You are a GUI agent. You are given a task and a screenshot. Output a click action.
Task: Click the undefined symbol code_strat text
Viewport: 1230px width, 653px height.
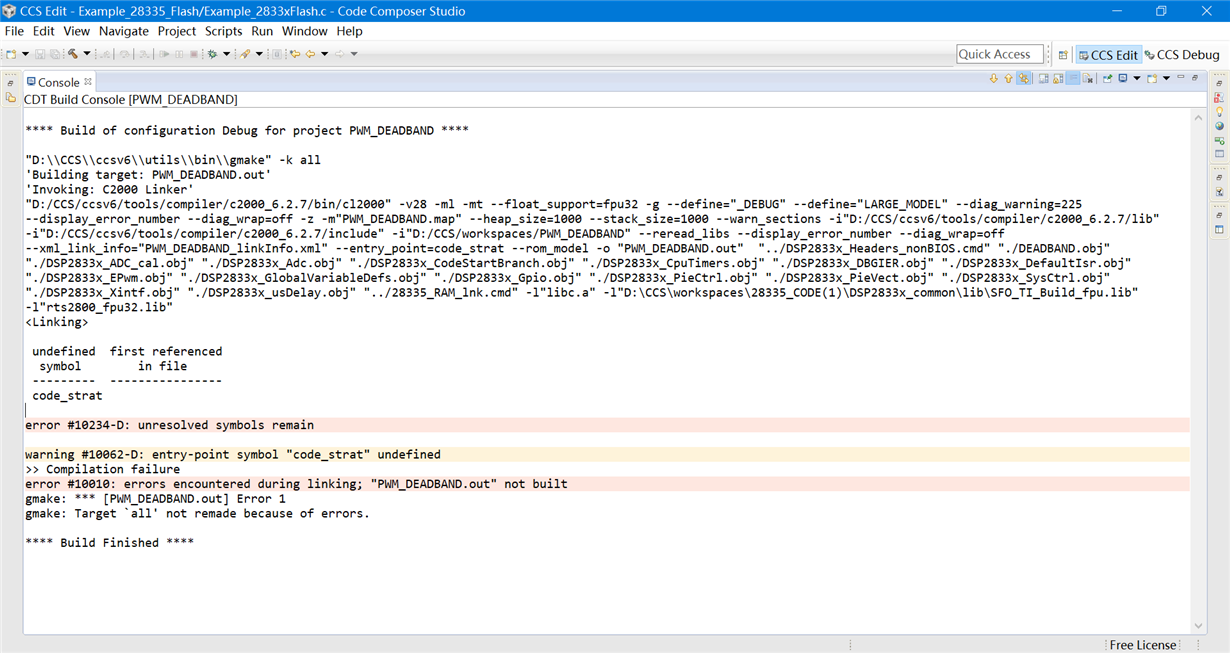tap(67, 396)
